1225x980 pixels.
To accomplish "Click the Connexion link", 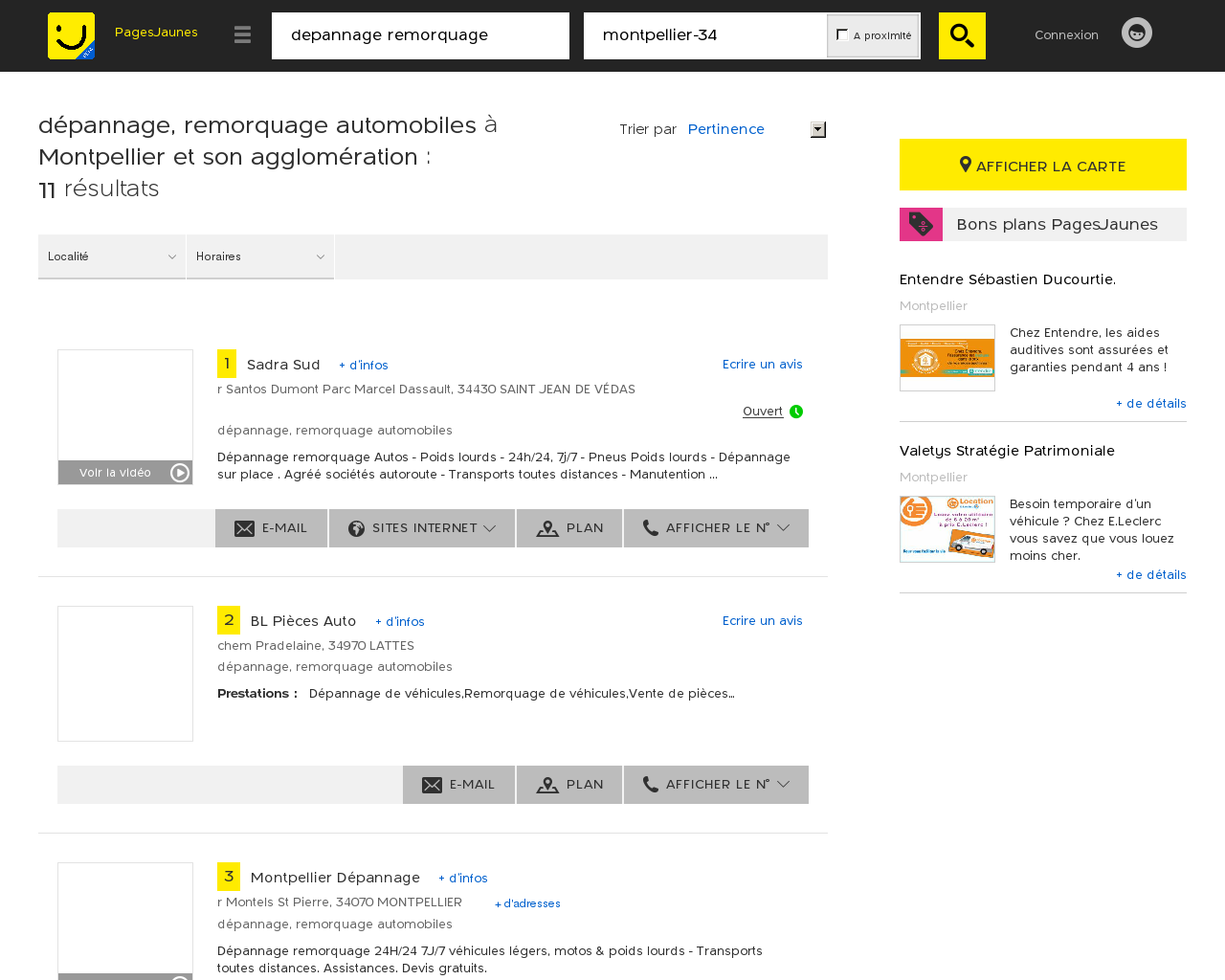I will point(1066,35).
